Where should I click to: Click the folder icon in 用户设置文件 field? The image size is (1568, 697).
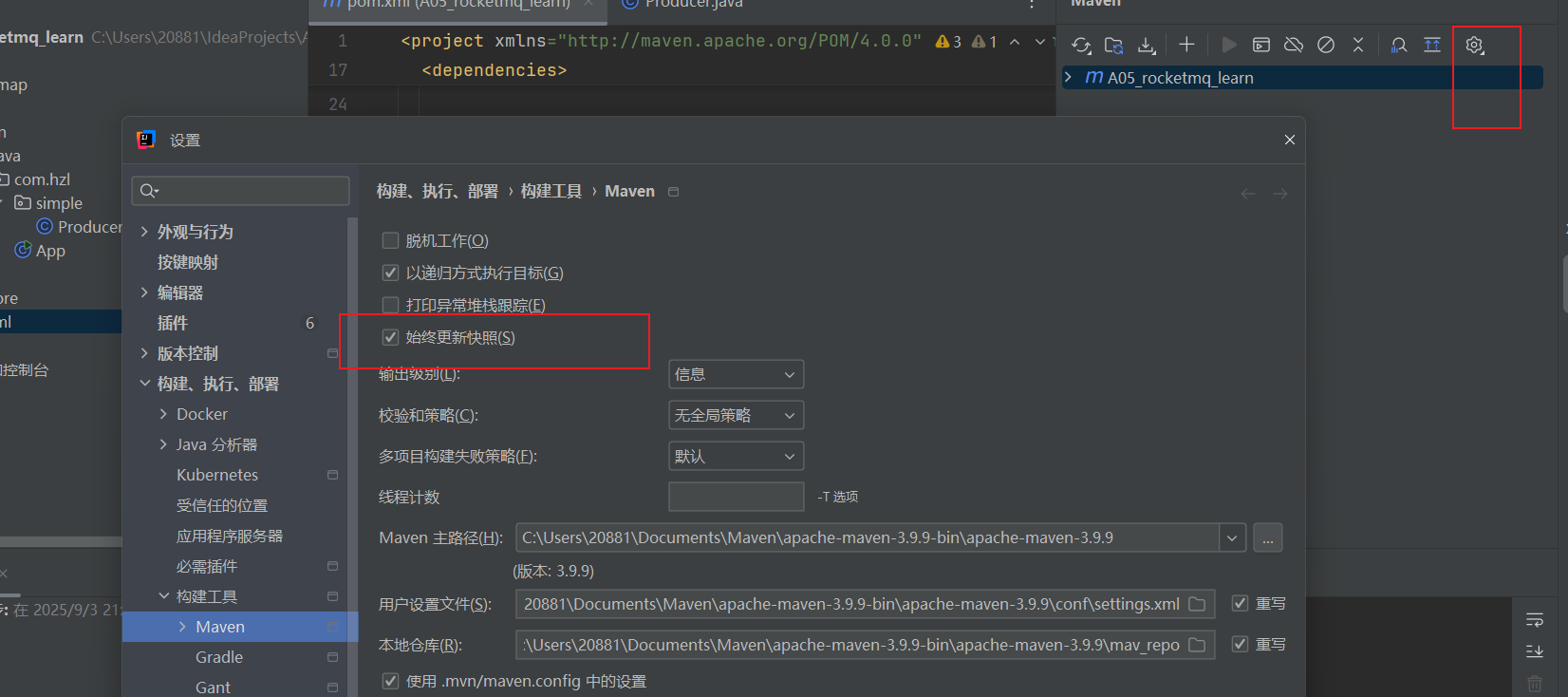[1197, 604]
